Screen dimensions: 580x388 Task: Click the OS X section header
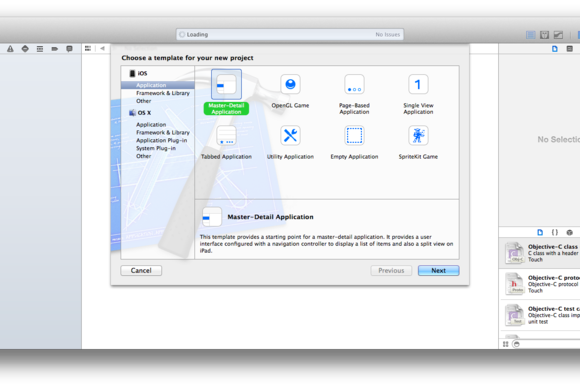tap(140, 113)
